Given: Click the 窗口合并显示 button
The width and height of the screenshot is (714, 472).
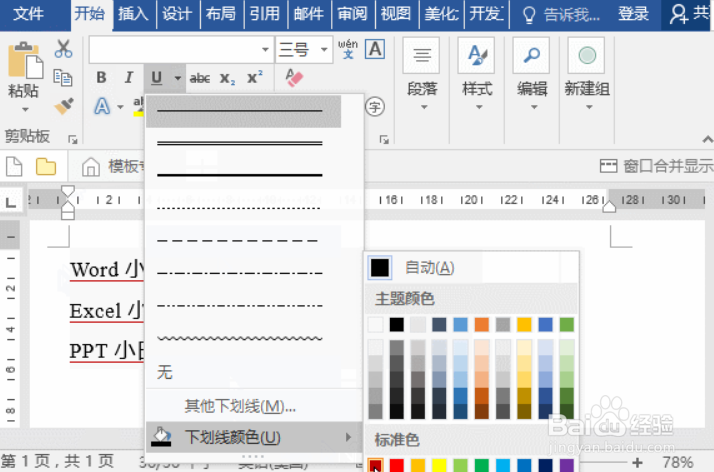Looking at the screenshot, I should pos(656,166).
